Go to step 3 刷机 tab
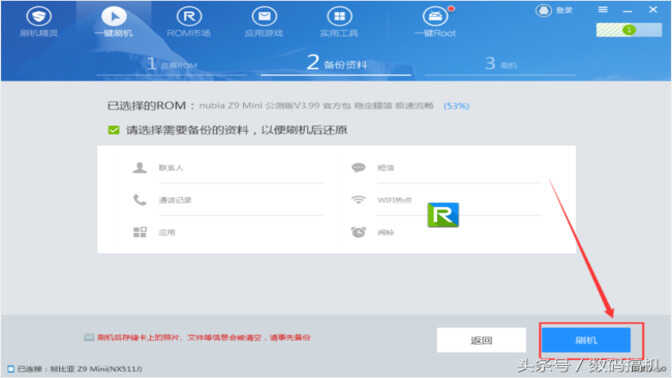672x378 pixels. (501, 64)
